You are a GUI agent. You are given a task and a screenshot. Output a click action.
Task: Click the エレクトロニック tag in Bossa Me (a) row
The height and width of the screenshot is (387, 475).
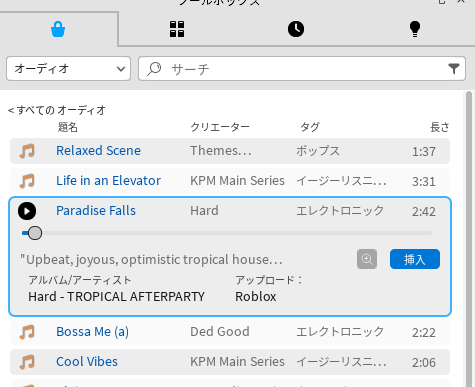click(340, 332)
